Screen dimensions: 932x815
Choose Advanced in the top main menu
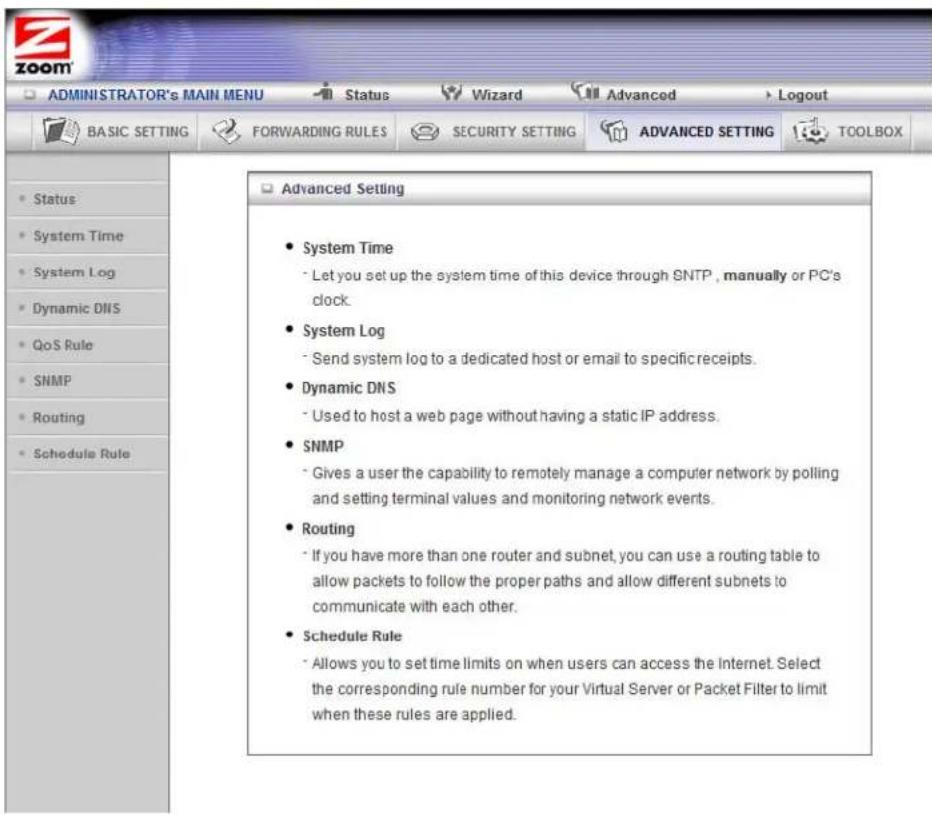click(641, 95)
